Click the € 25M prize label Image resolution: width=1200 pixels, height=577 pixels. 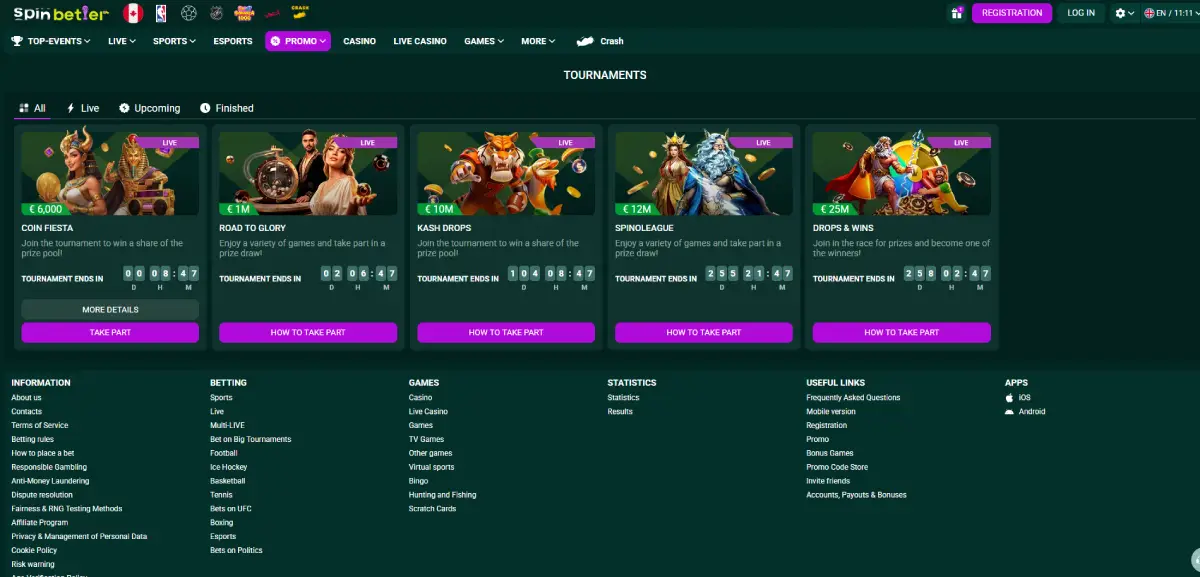click(834, 209)
